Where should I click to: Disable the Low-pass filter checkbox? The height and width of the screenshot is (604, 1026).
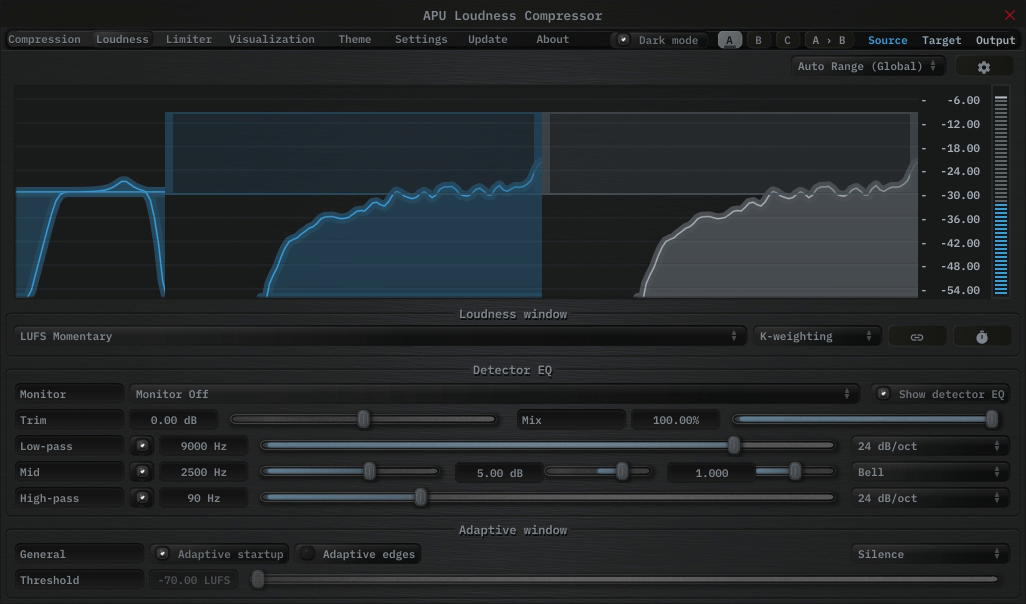click(x=142, y=445)
